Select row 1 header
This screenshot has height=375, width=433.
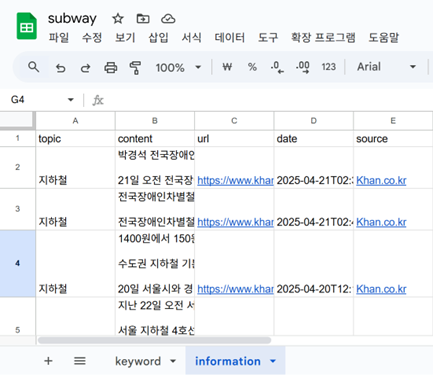pyautogui.click(x=17, y=138)
